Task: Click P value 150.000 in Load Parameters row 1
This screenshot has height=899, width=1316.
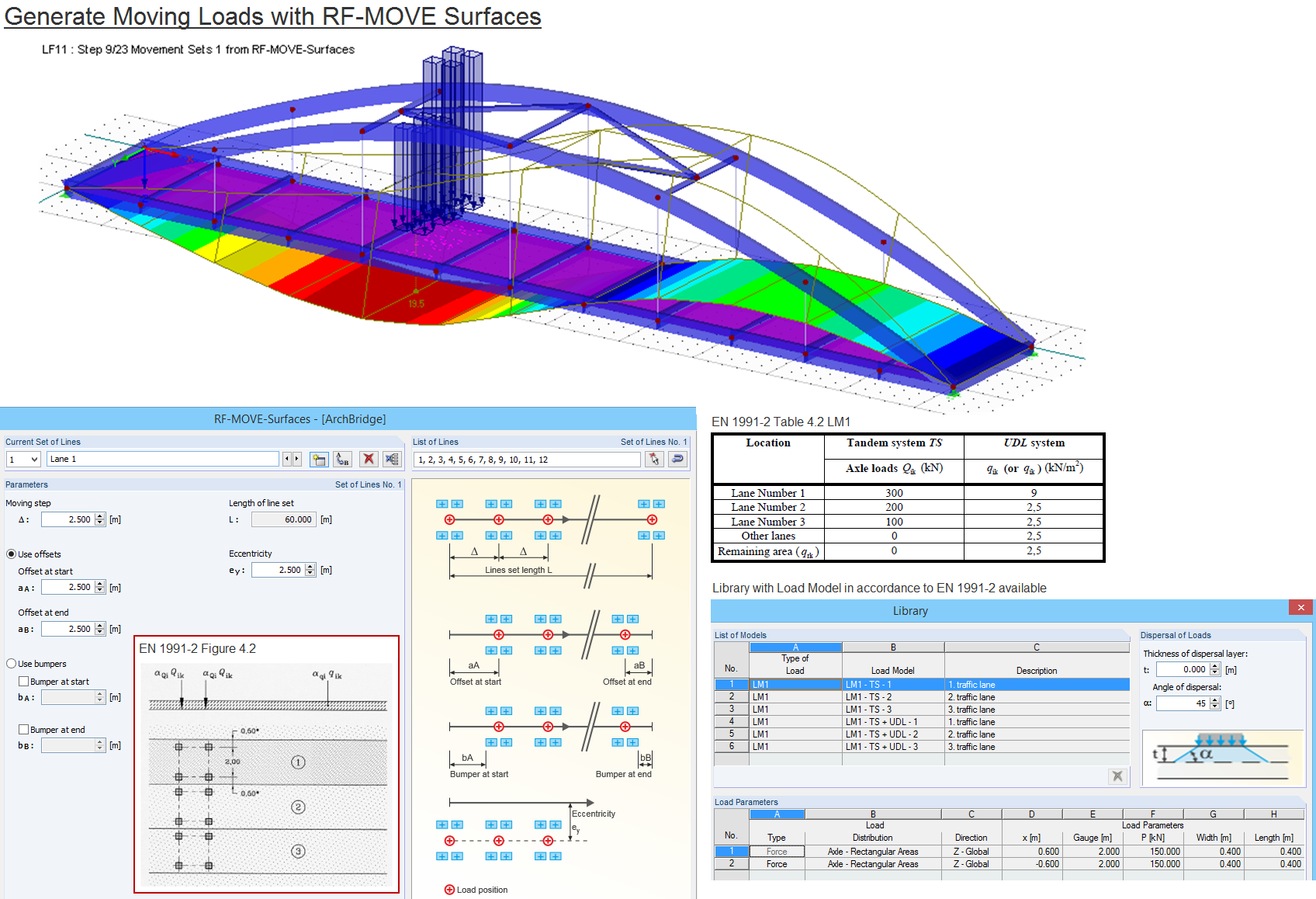Action: (1152, 852)
